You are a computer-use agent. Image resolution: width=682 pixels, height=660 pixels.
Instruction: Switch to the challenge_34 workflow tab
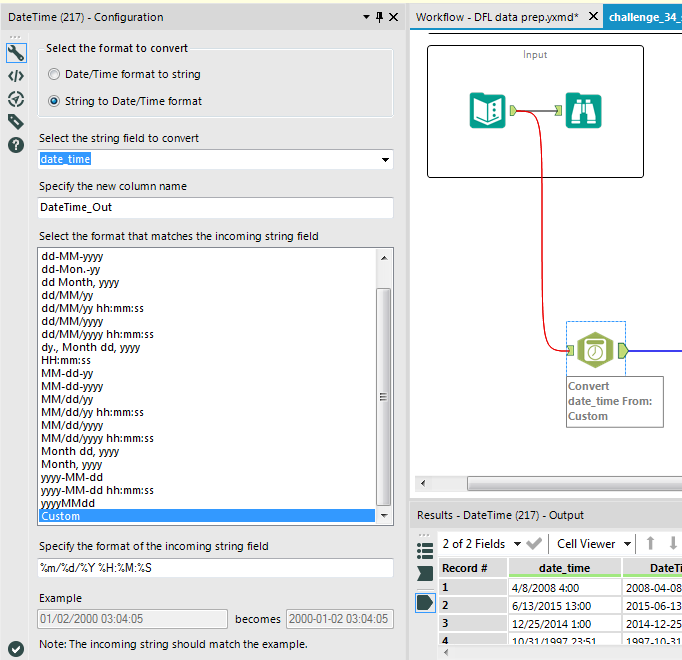point(644,17)
